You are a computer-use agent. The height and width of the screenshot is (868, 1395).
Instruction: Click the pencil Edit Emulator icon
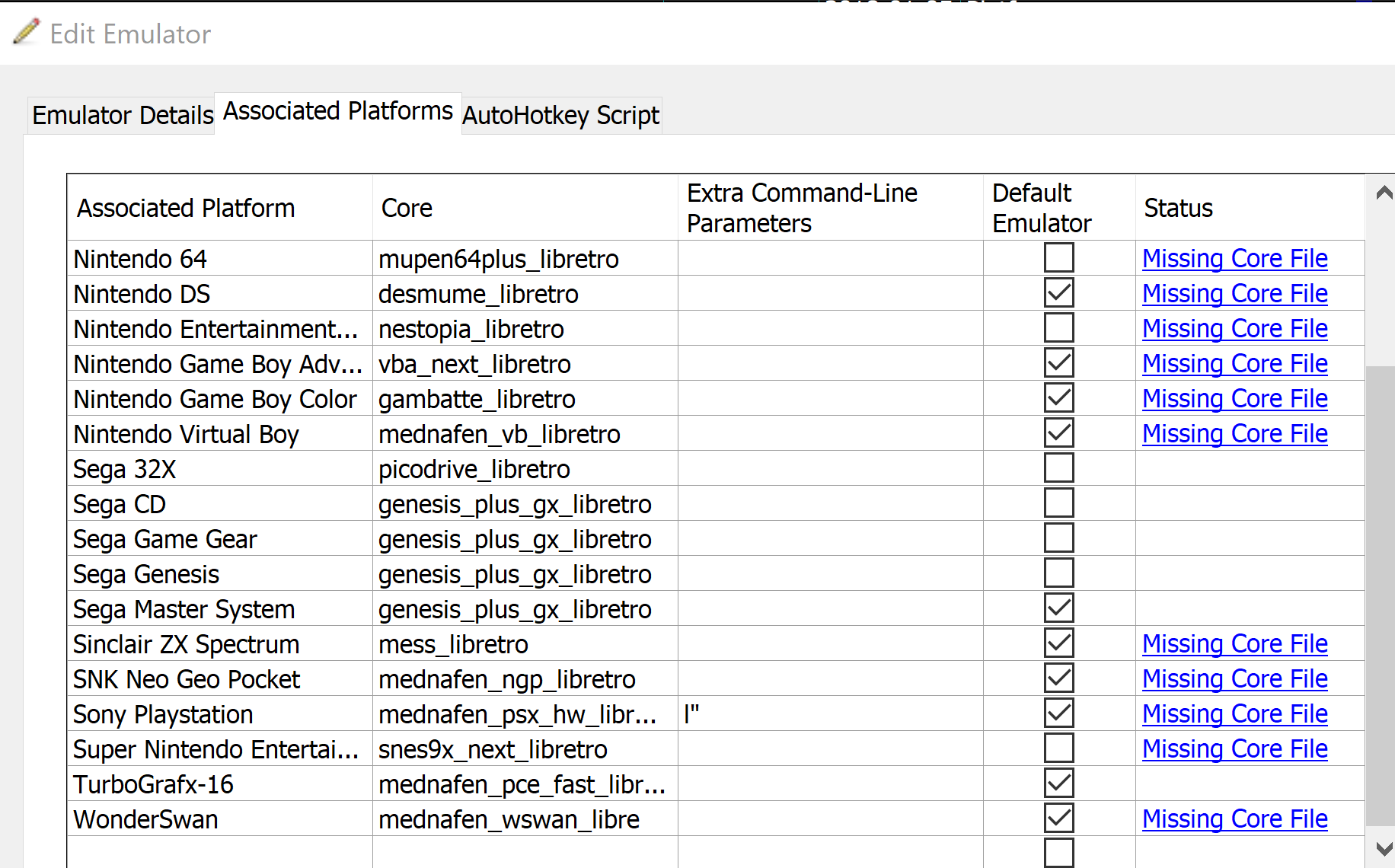coord(27,32)
